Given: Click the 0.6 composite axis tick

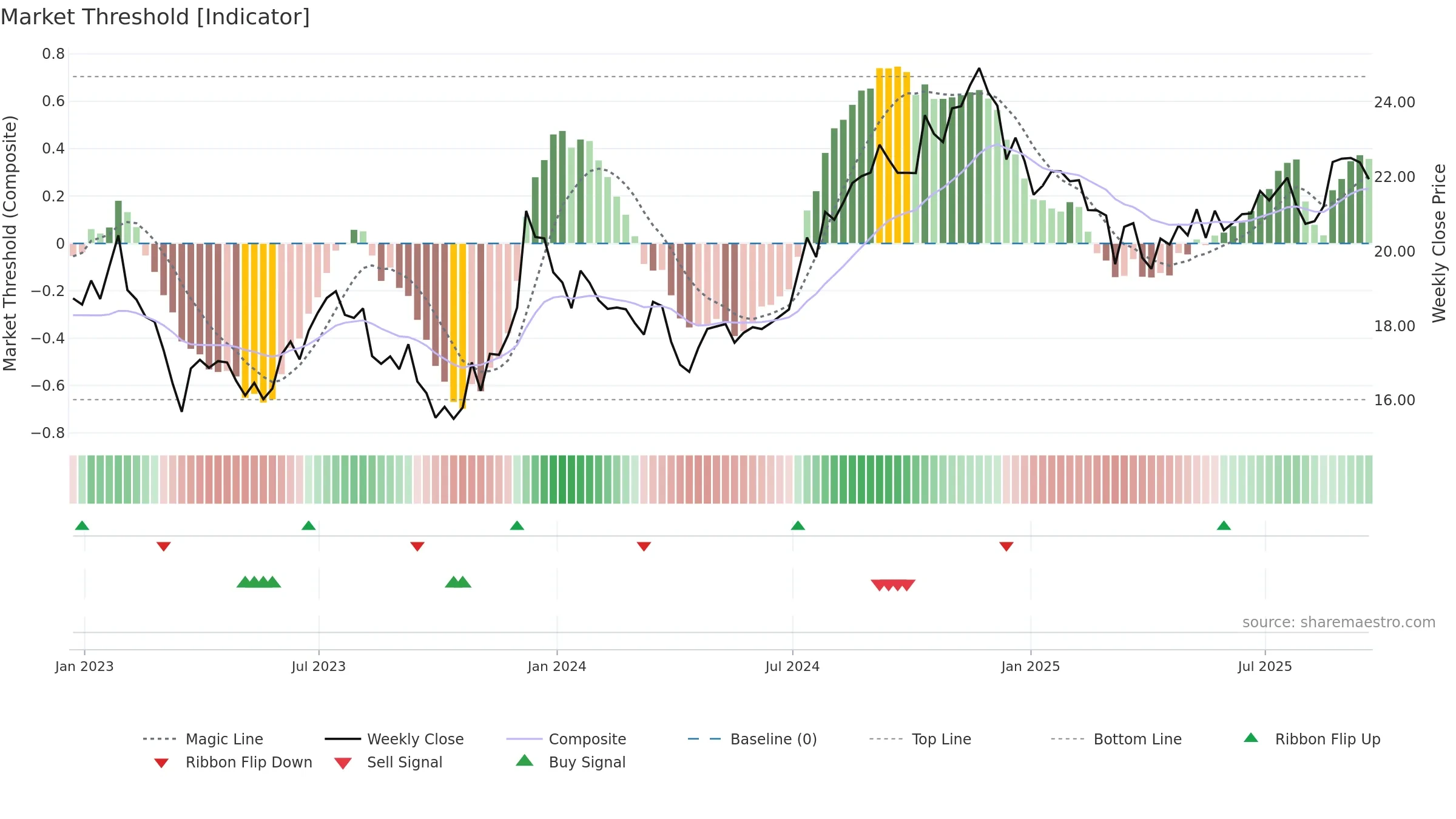Looking at the screenshot, I should [53, 101].
